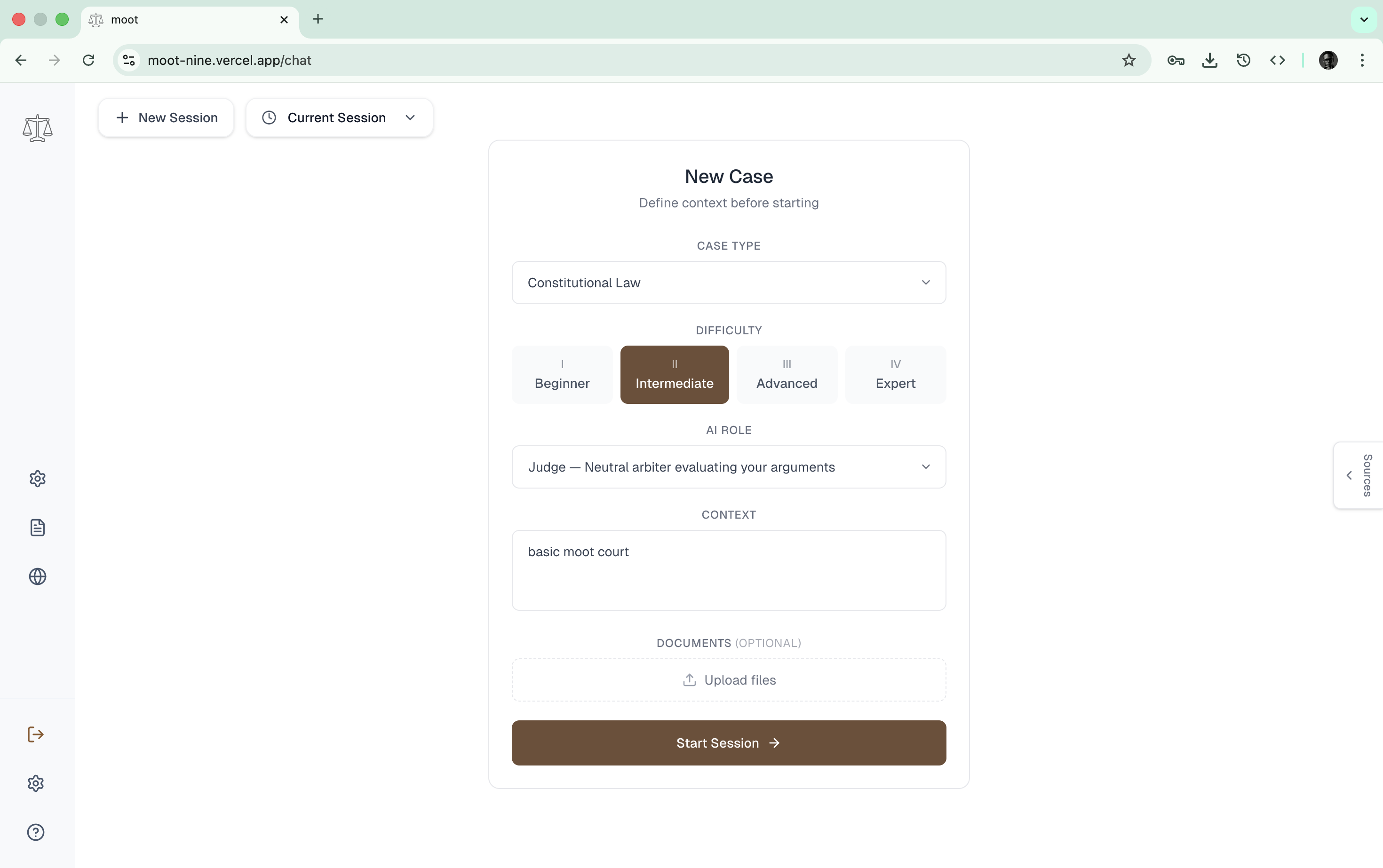Click into the Context text field
The image size is (1383, 868).
(x=728, y=569)
